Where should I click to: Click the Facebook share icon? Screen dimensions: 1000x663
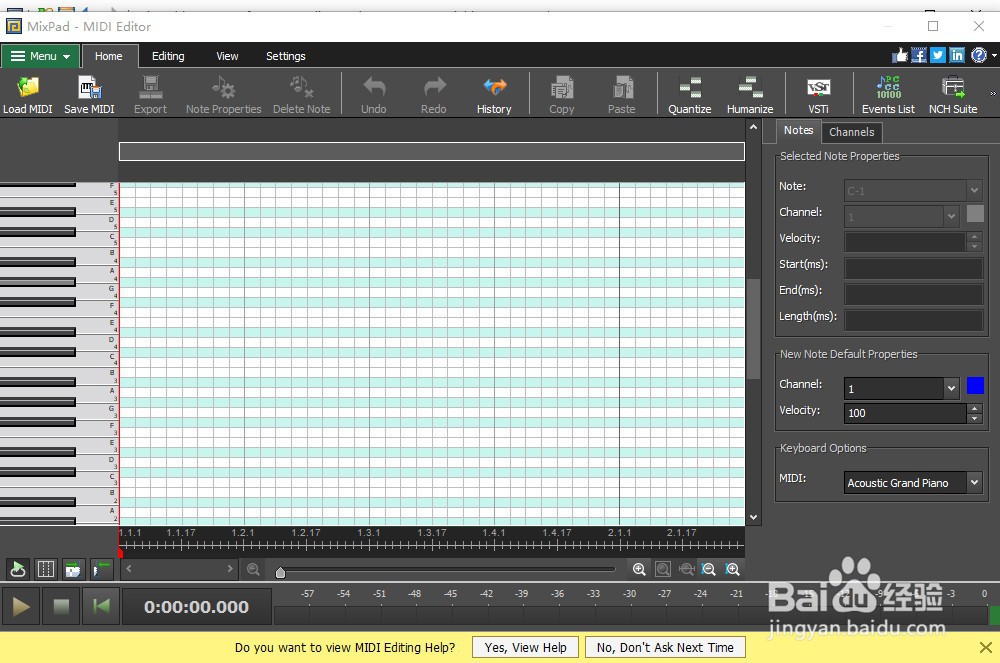[x=919, y=55]
